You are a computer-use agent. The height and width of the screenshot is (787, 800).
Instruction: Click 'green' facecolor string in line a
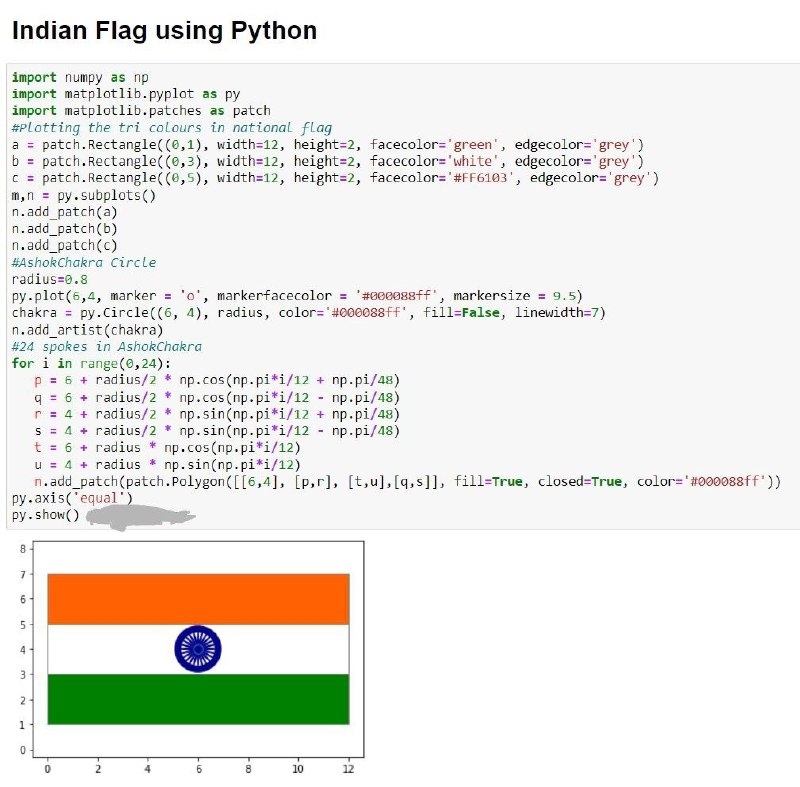[x=472, y=145]
